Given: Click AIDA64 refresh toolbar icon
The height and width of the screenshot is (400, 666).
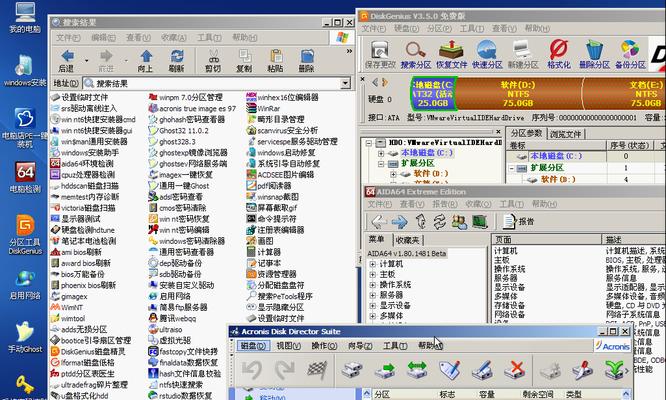Looking at the screenshot, I should pyautogui.click(x=440, y=221).
